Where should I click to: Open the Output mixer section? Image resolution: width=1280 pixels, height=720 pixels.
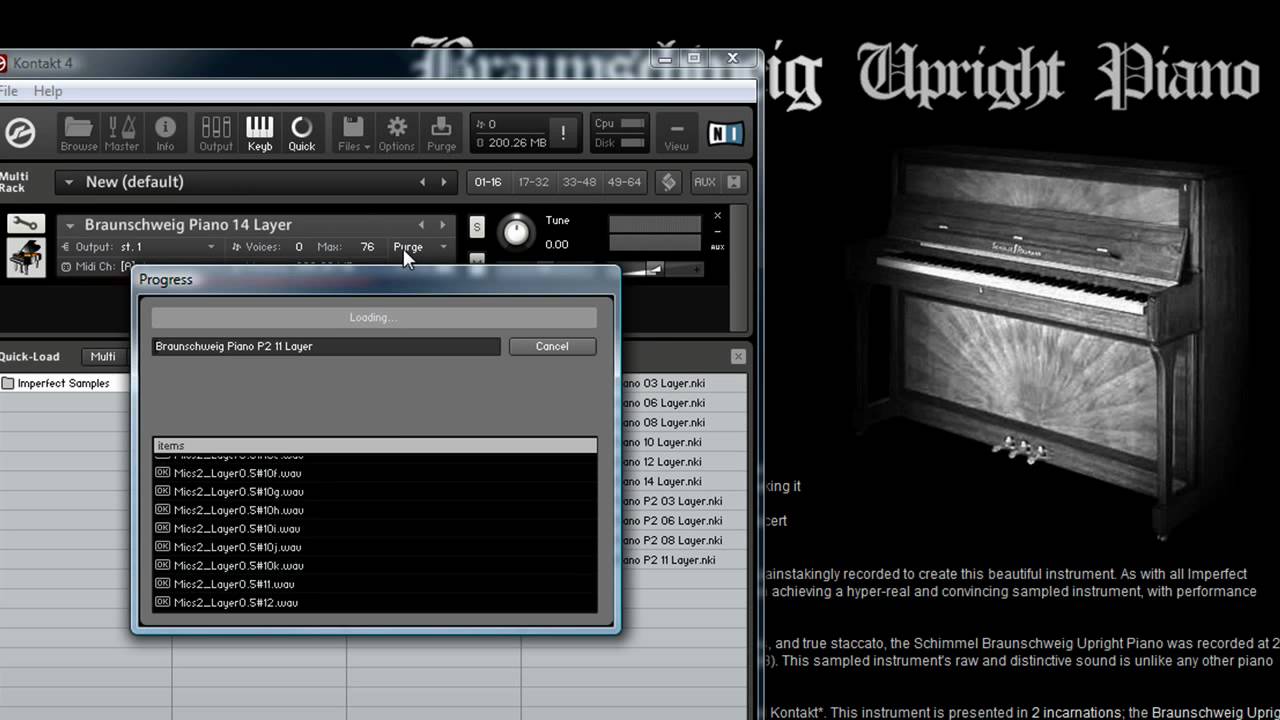216,133
